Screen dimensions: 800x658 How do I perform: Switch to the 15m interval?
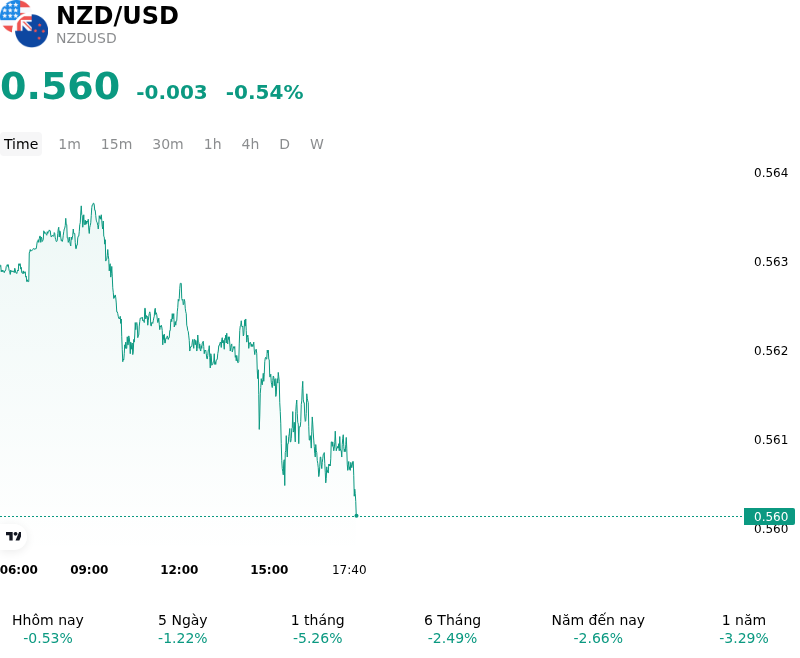(x=116, y=144)
